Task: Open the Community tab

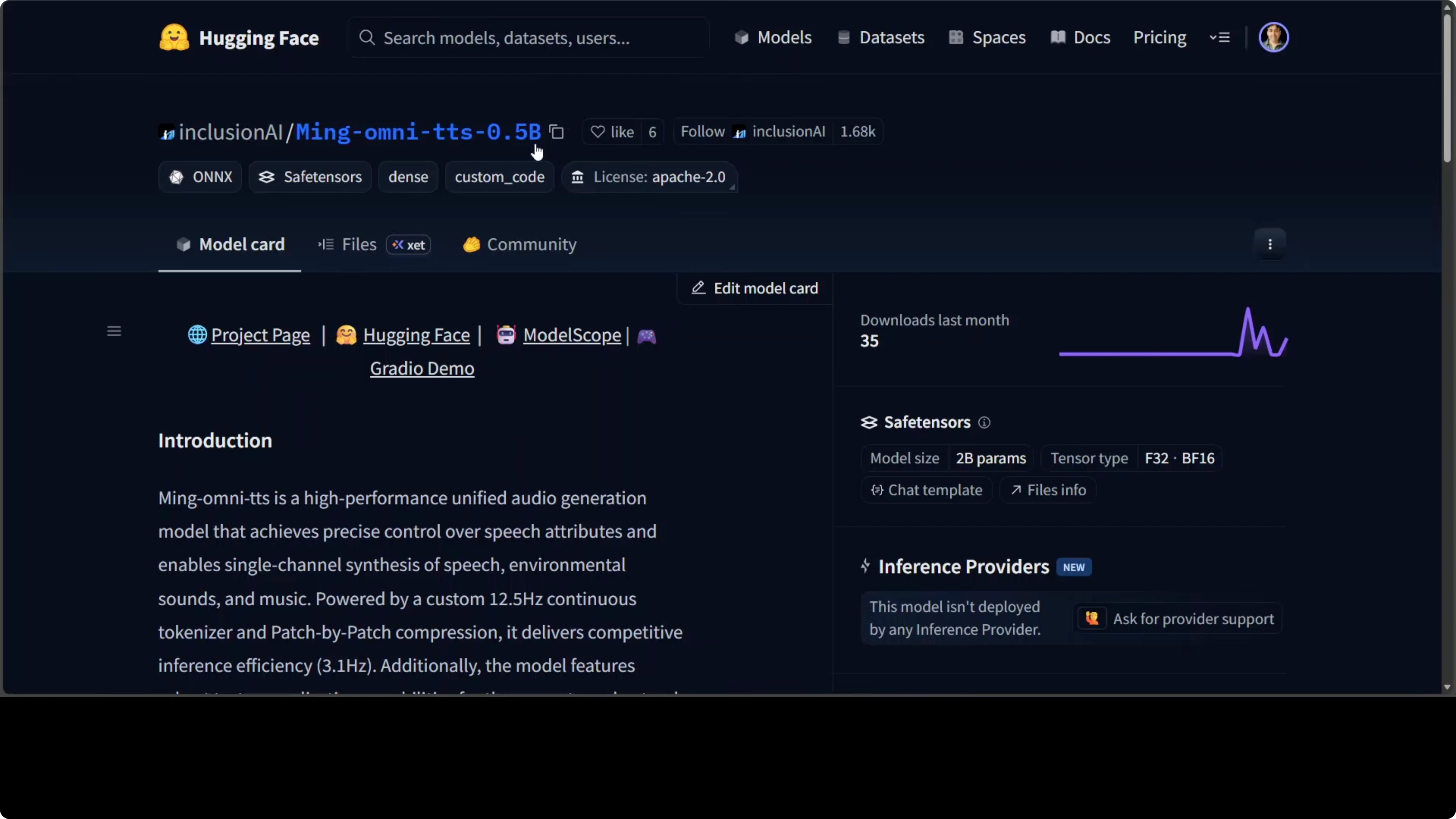Action: 519,244
